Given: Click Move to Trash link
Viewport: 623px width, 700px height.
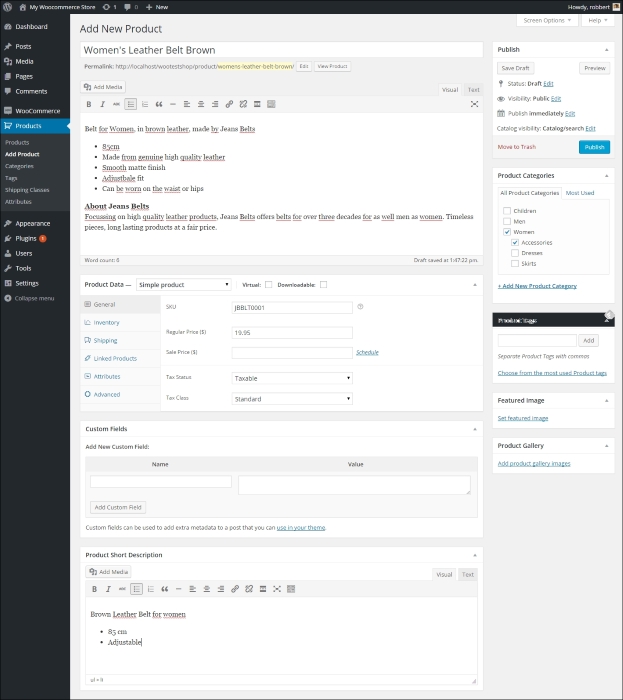Looking at the screenshot, I should click(517, 147).
